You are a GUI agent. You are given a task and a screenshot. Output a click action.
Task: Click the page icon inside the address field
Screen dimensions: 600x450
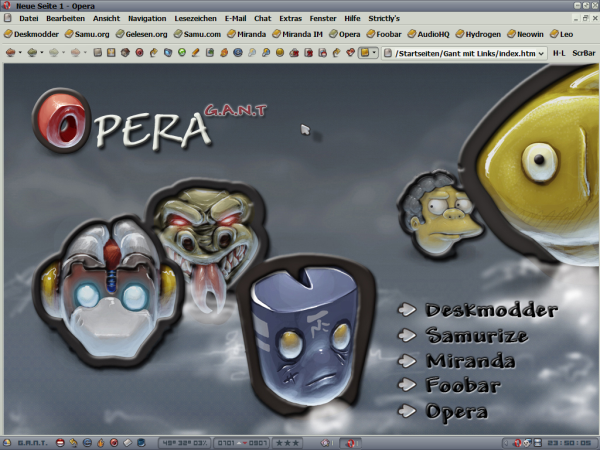point(388,53)
